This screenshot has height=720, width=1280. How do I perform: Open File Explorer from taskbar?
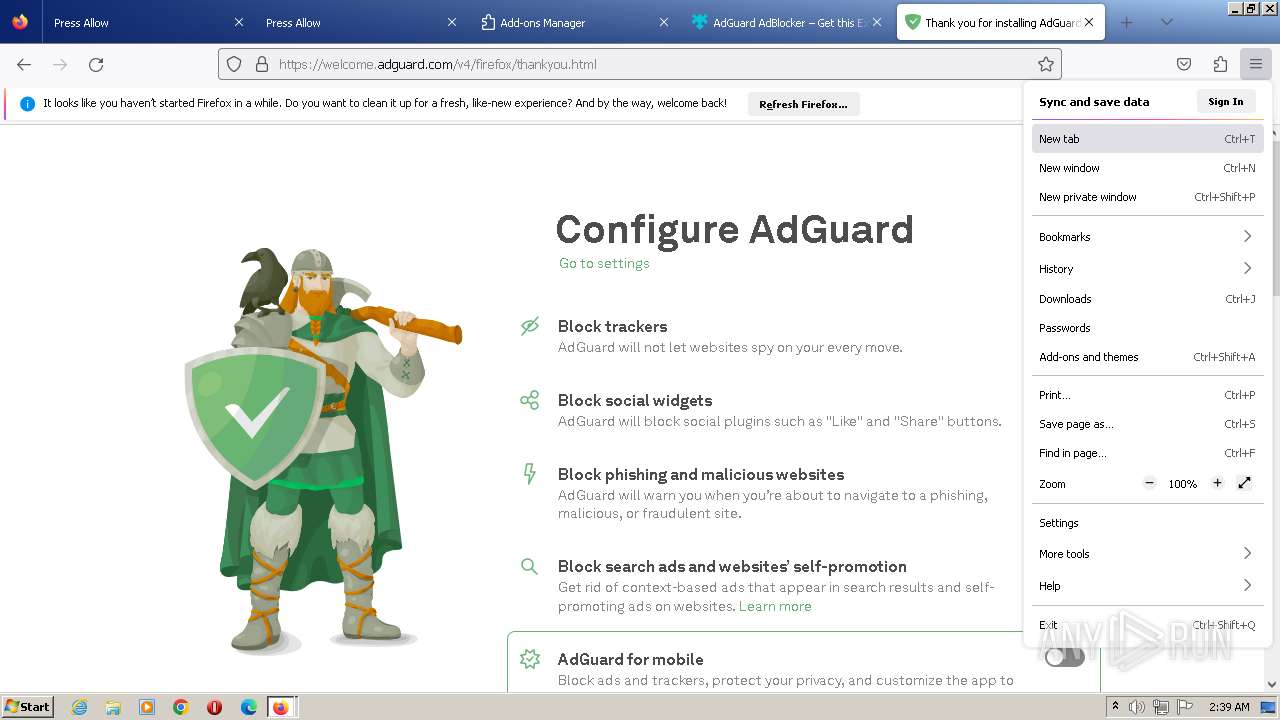113,707
